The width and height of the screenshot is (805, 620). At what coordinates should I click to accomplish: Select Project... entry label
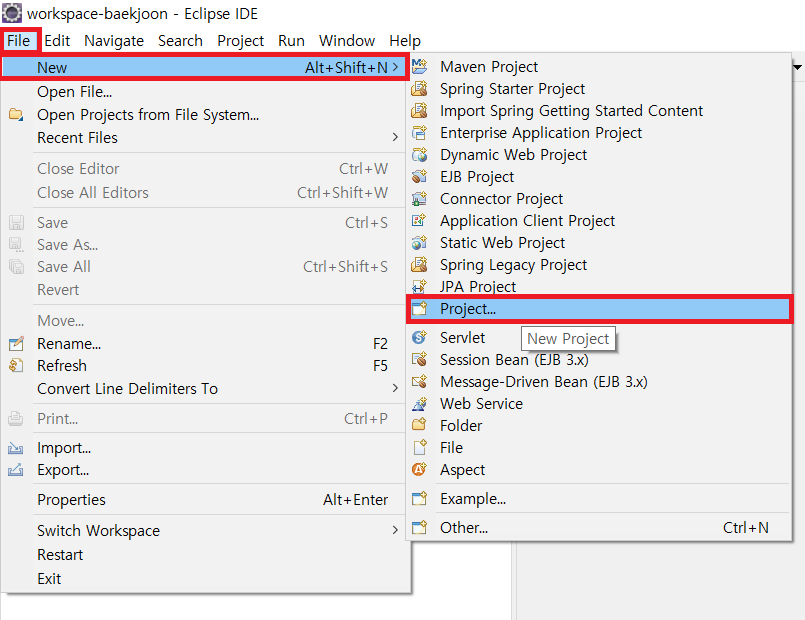(x=468, y=308)
